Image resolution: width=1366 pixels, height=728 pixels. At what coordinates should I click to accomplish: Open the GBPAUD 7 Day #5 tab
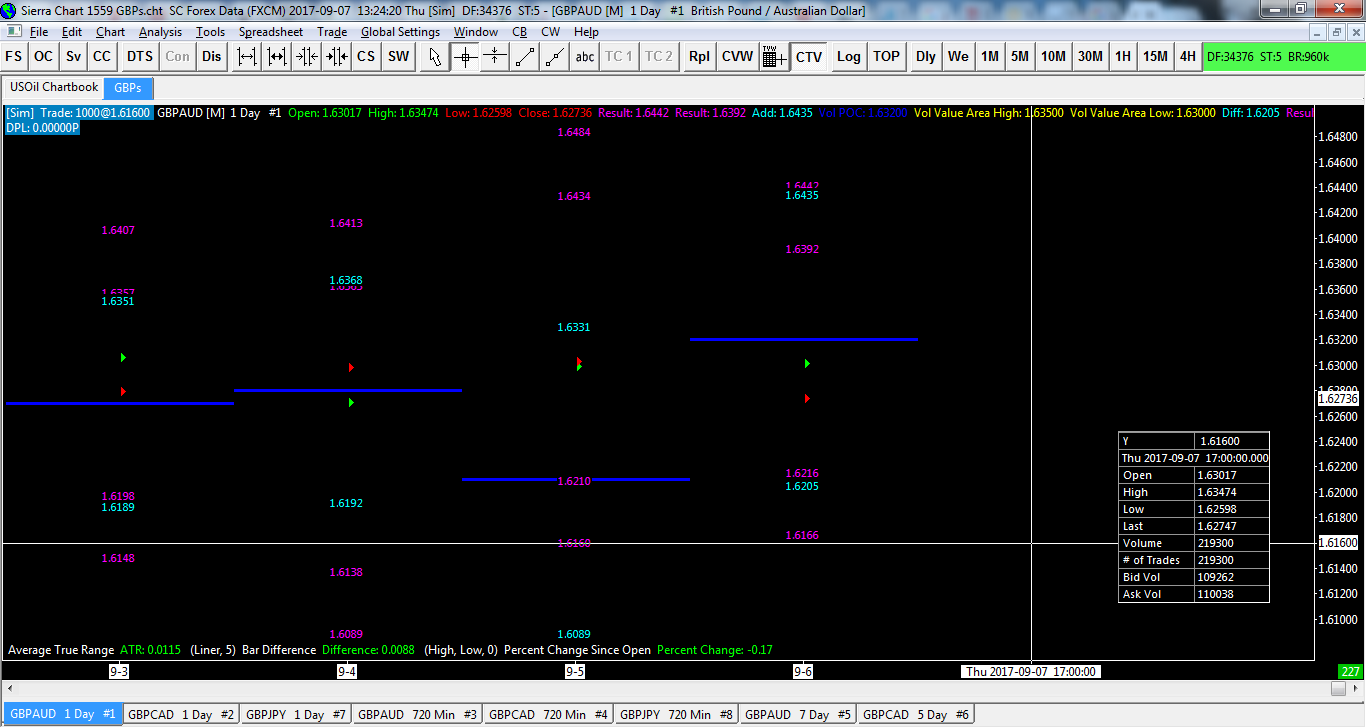[798, 715]
